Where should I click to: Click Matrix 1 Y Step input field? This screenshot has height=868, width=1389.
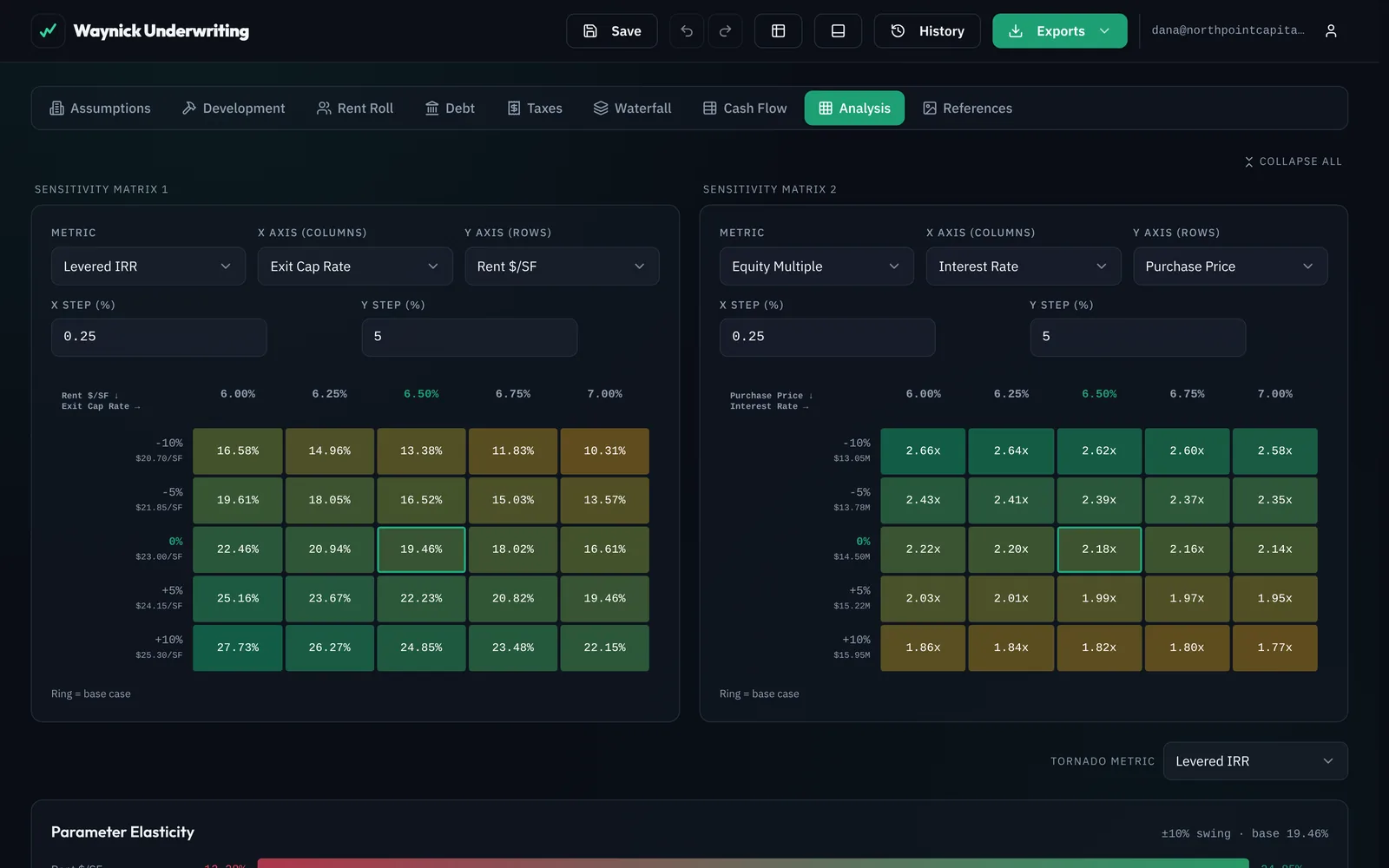point(470,337)
